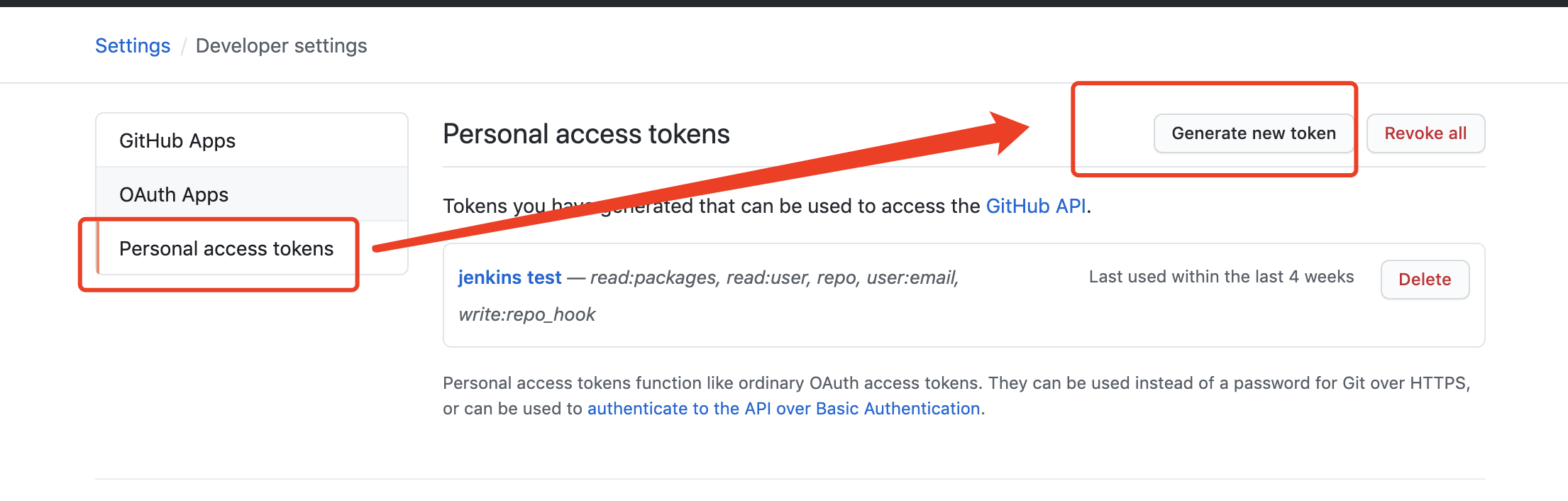The image size is (1568, 501).
Task: Revoke all personal access tokens
Action: (x=1425, y=133)
